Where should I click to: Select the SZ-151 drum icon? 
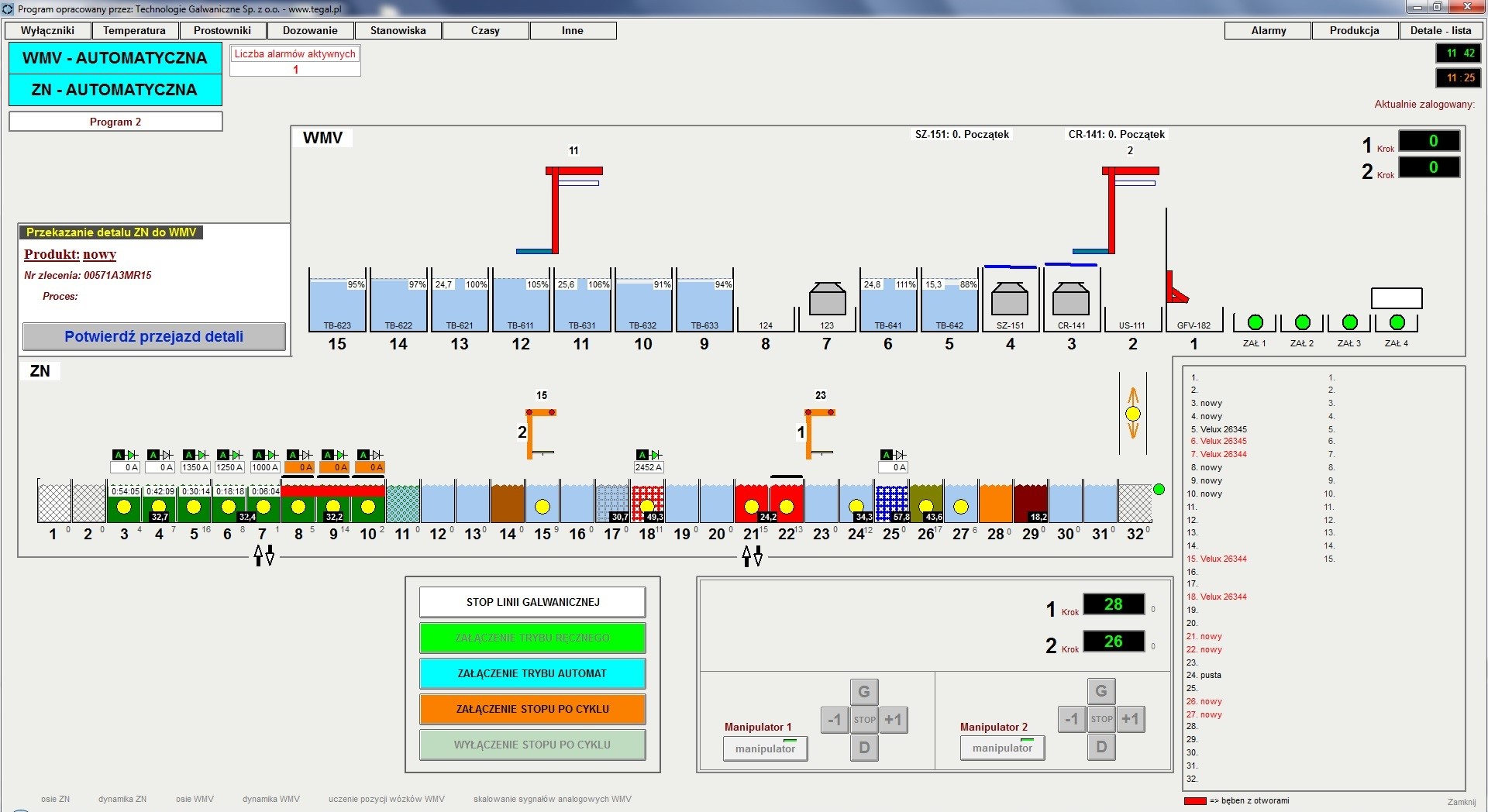[1010, 298]
